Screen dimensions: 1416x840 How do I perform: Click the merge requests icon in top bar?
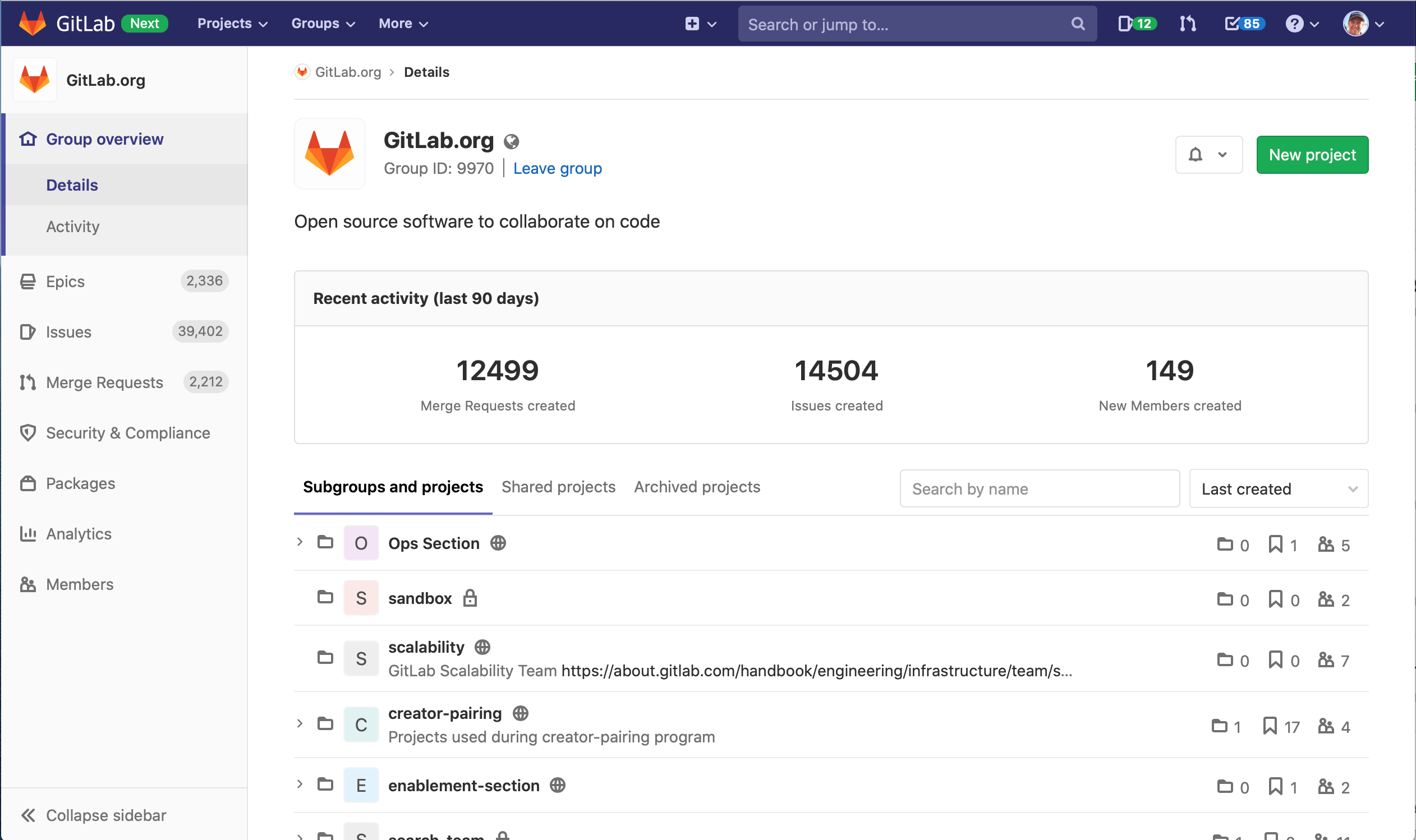1187,24
